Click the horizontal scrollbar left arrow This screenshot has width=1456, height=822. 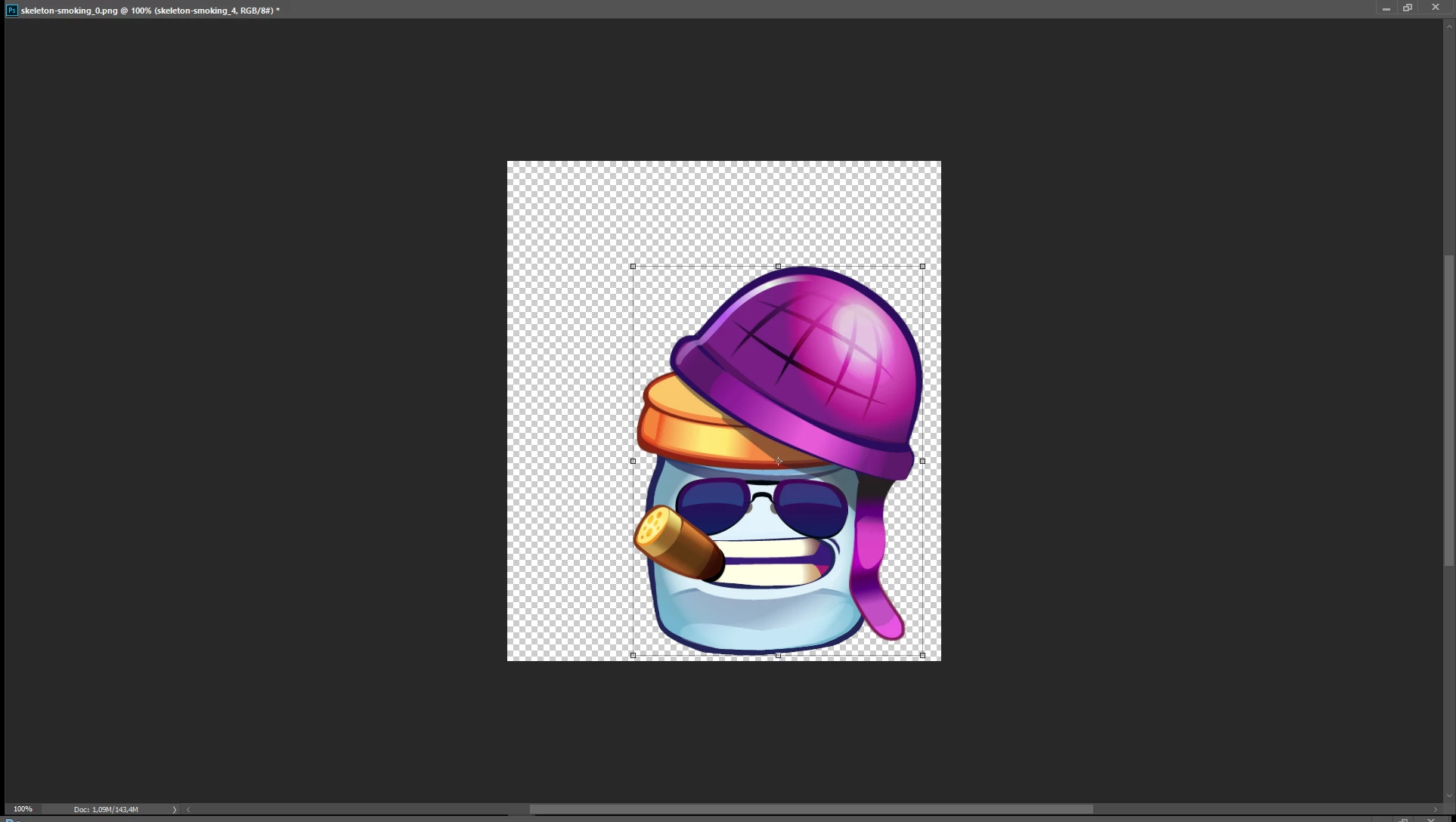[x=188, y=810]
